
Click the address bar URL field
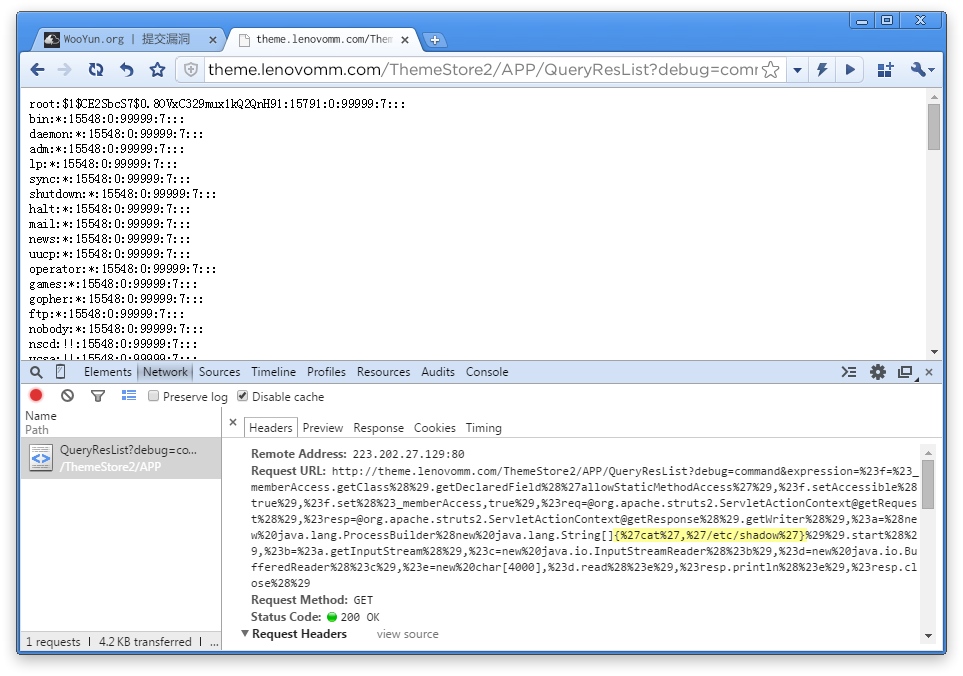click(483, 70)
